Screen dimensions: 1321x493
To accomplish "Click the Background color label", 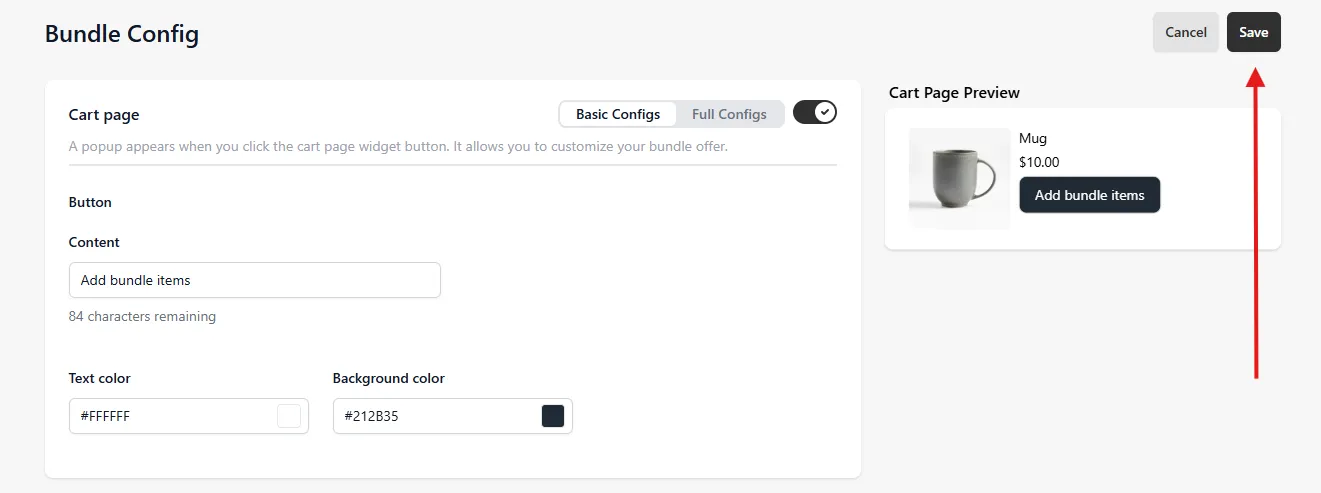I will click(389, 378).
